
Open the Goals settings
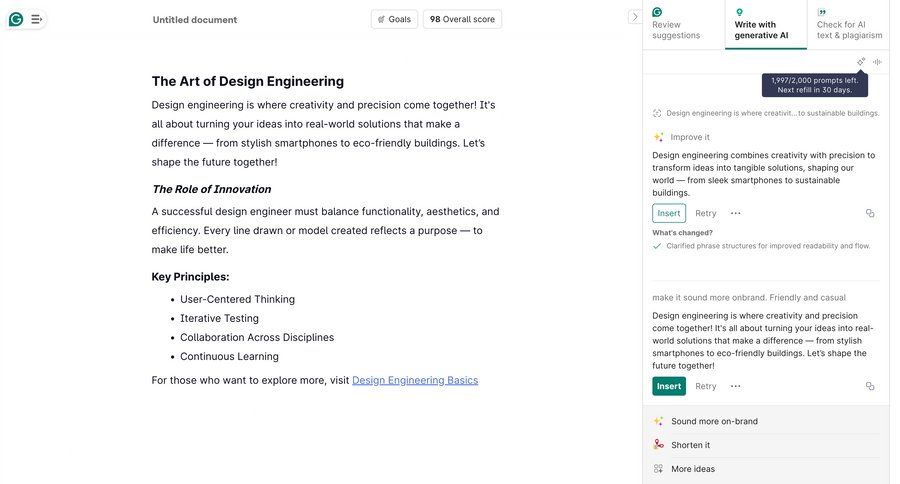coord(394,19)
